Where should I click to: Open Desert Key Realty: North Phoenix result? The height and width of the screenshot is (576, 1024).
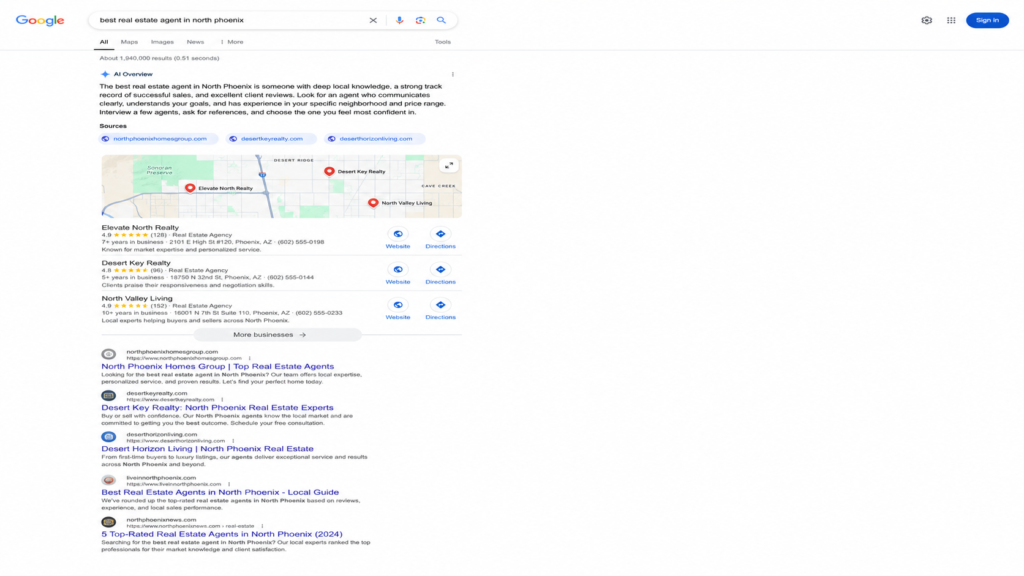point(217,408)
